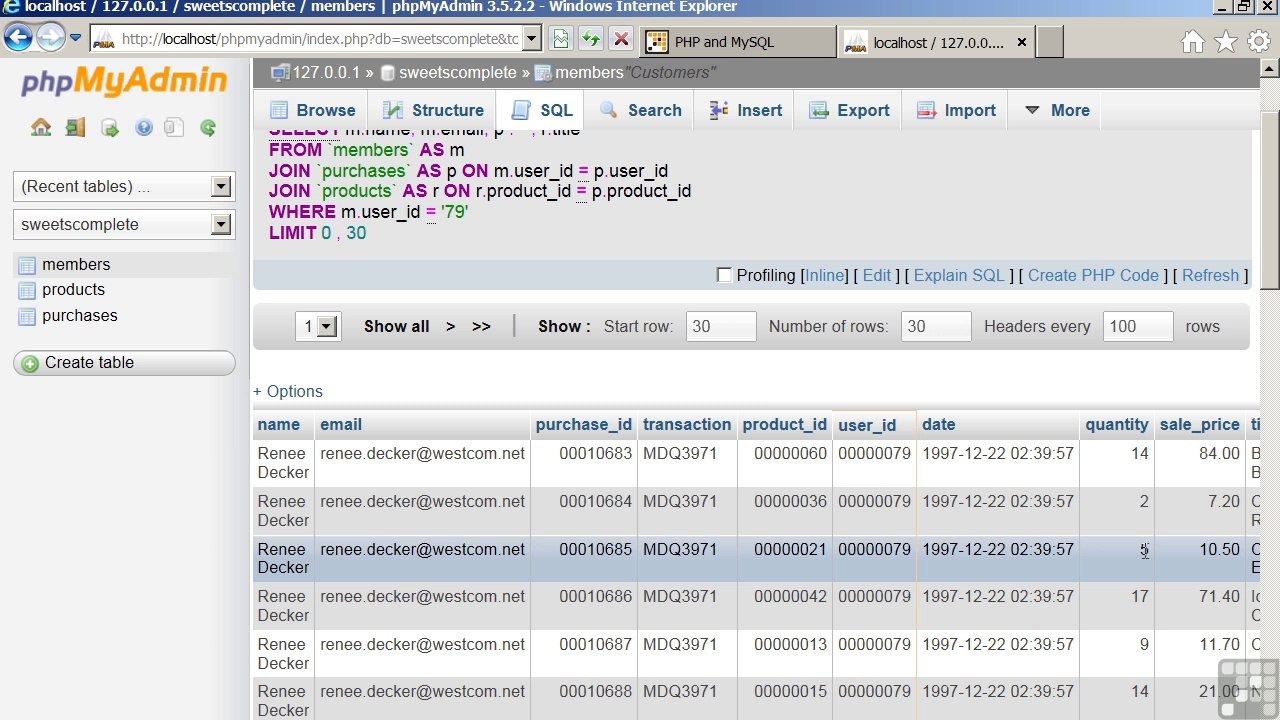Viewport: 1280px width, 720px height.
Task: Click the log out icon in sidebar
Action: click(75, 127)
